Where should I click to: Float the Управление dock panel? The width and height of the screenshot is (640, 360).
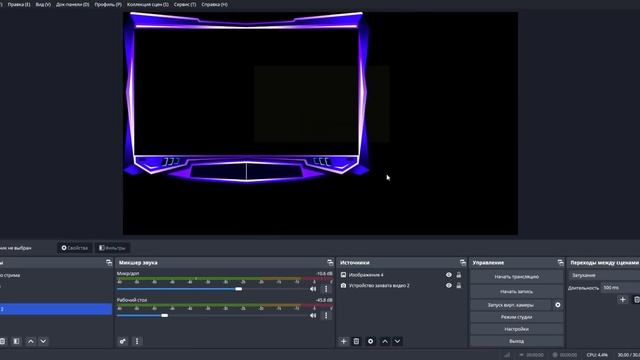[560, 262]
